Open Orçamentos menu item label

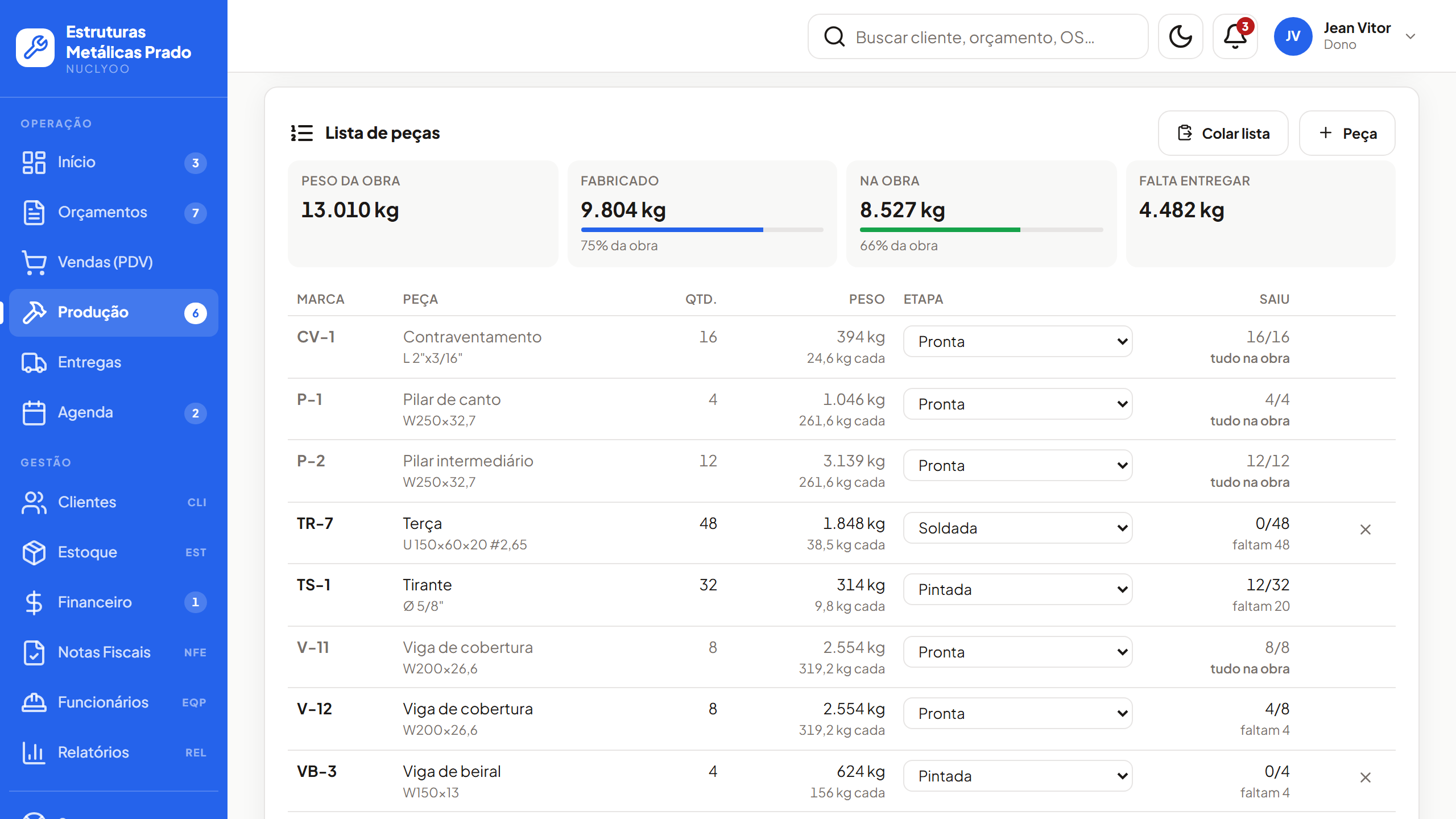[x=102, y=212]
